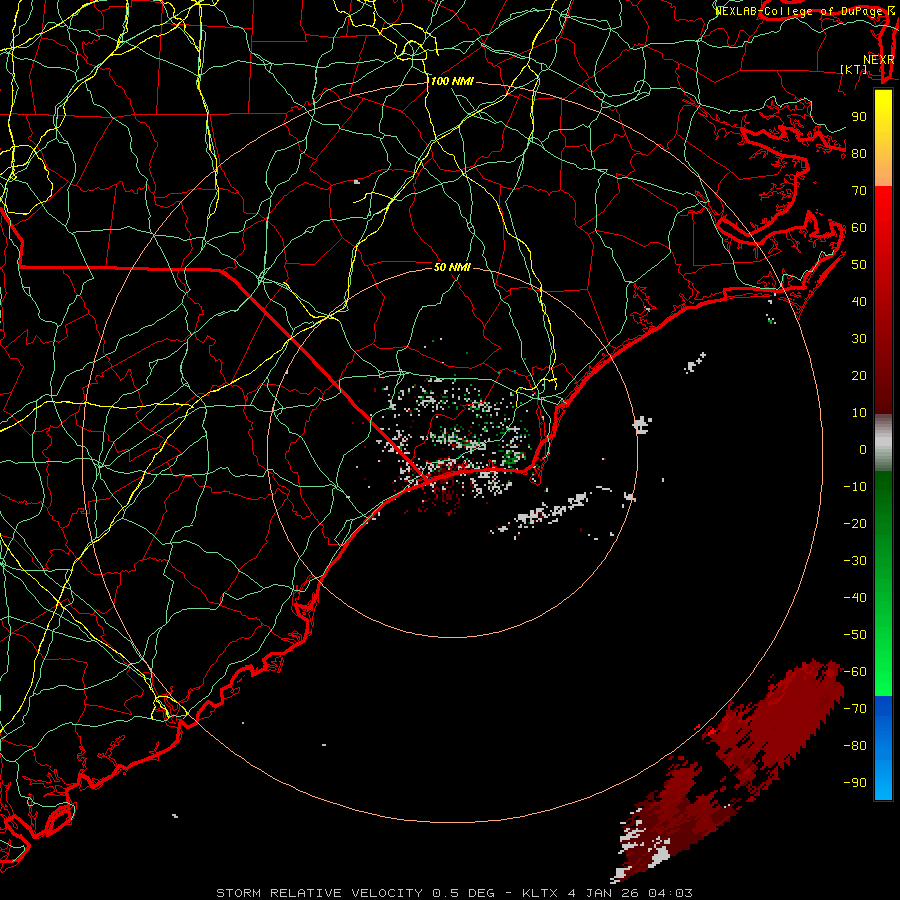Click the -10 value on the velocity scale
Viewport: 900px width, 900px height.
[x=855, y=487]
